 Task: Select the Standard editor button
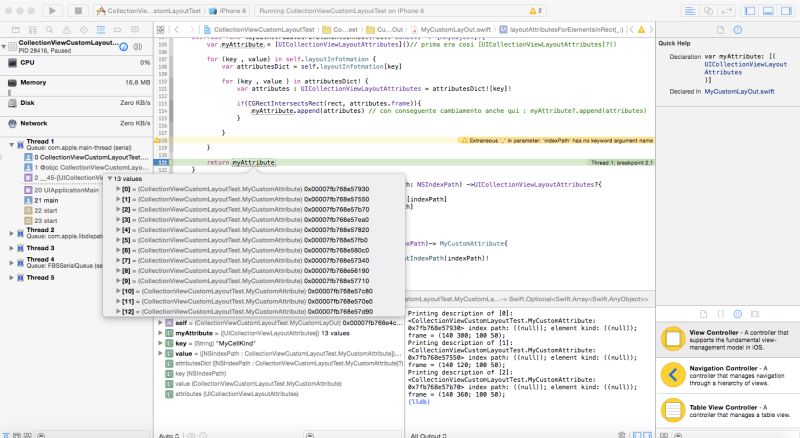(x=690, y=10)
